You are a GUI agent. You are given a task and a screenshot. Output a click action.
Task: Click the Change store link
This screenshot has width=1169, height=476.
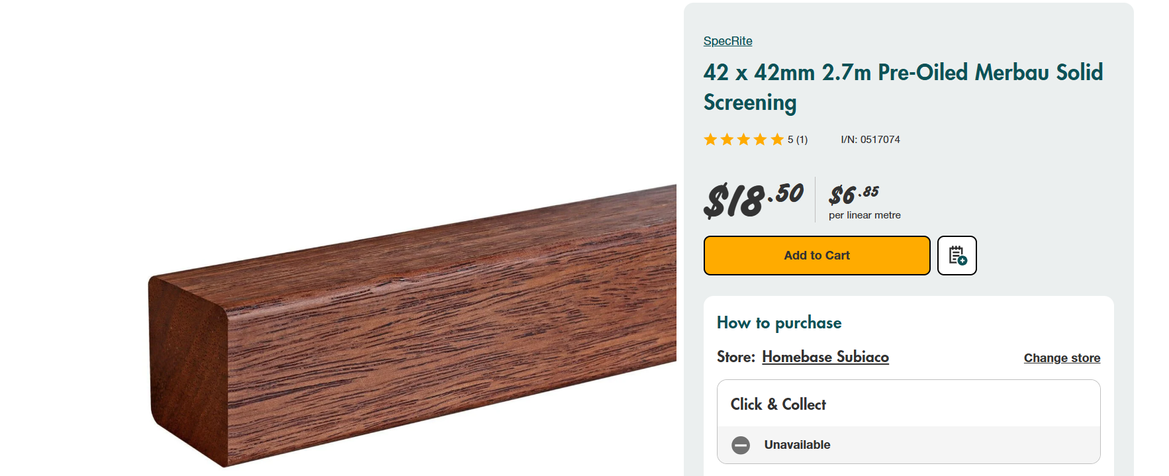click(x=1062, y=358)
